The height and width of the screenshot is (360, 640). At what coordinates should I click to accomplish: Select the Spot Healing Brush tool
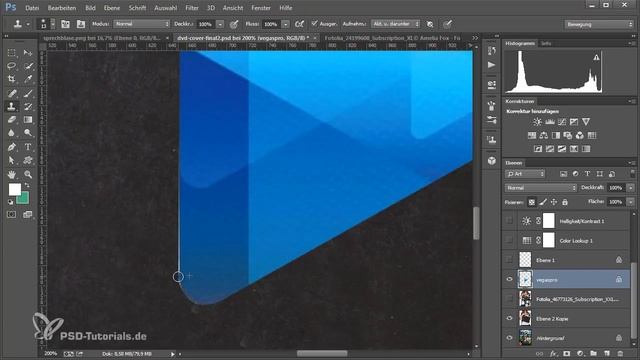(11, 93)
